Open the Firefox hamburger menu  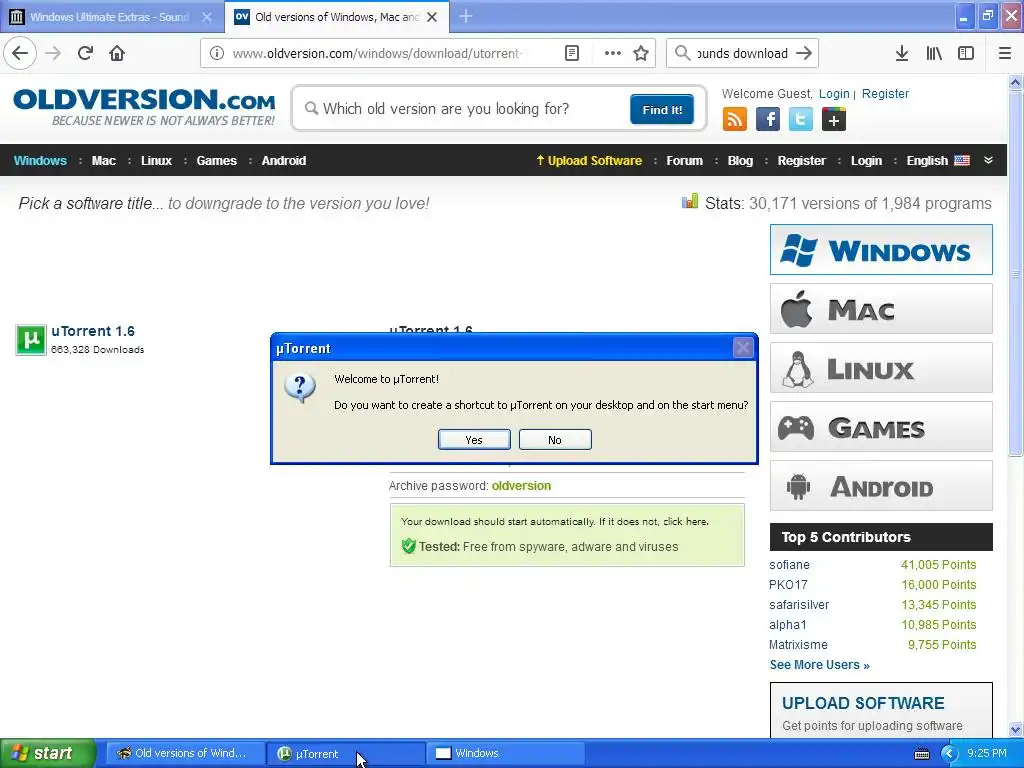click(1005, 53)
